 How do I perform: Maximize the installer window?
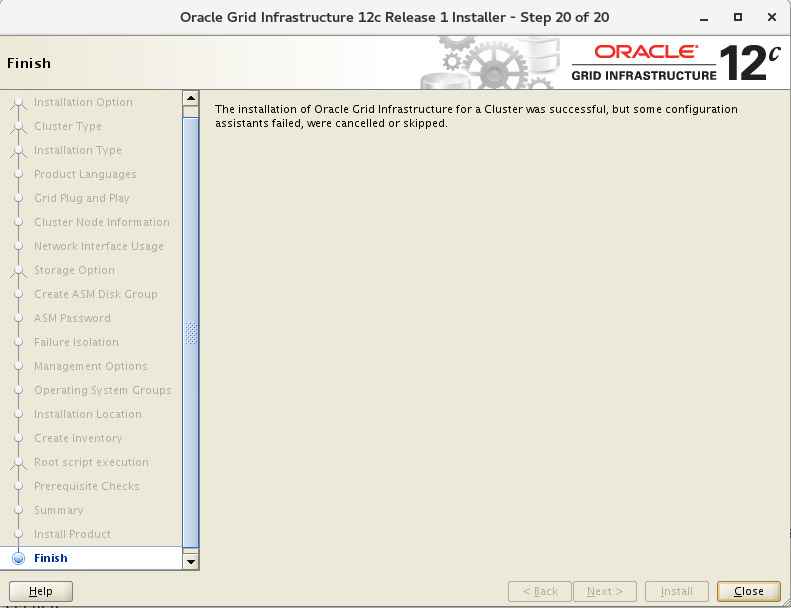click(738, 17)
